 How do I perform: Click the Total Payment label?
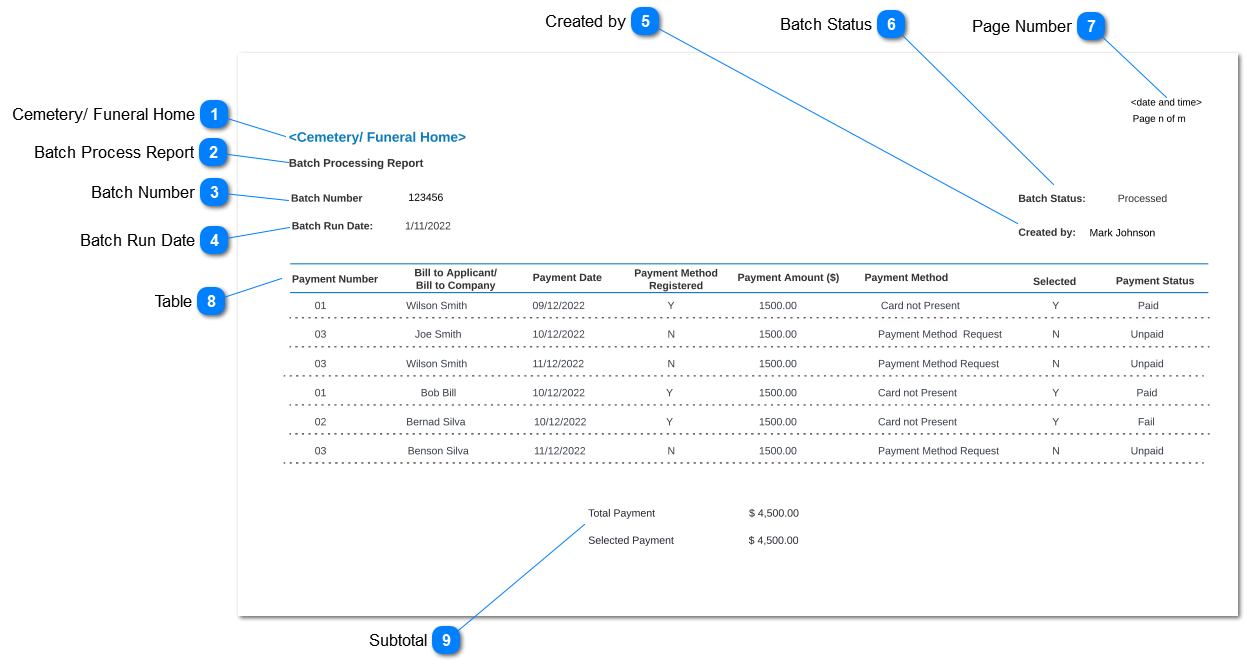(x=622, y=513)
